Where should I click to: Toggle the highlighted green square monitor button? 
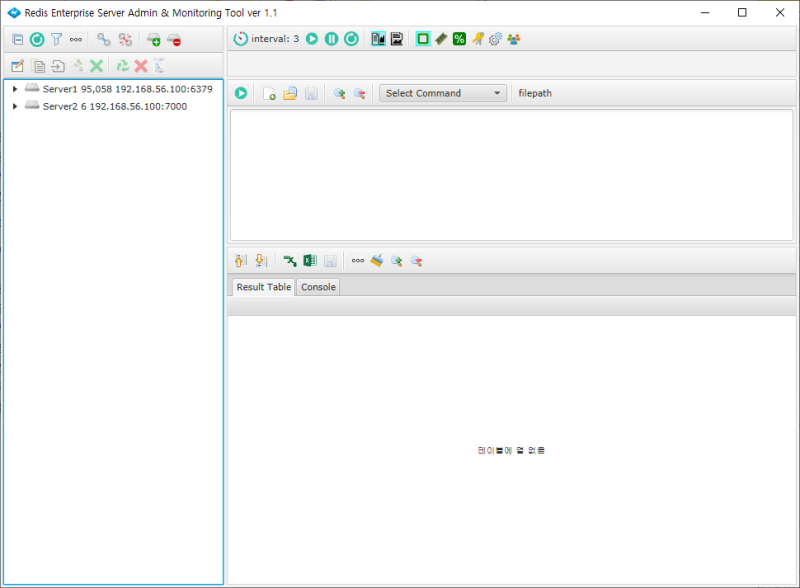point(422,39)
